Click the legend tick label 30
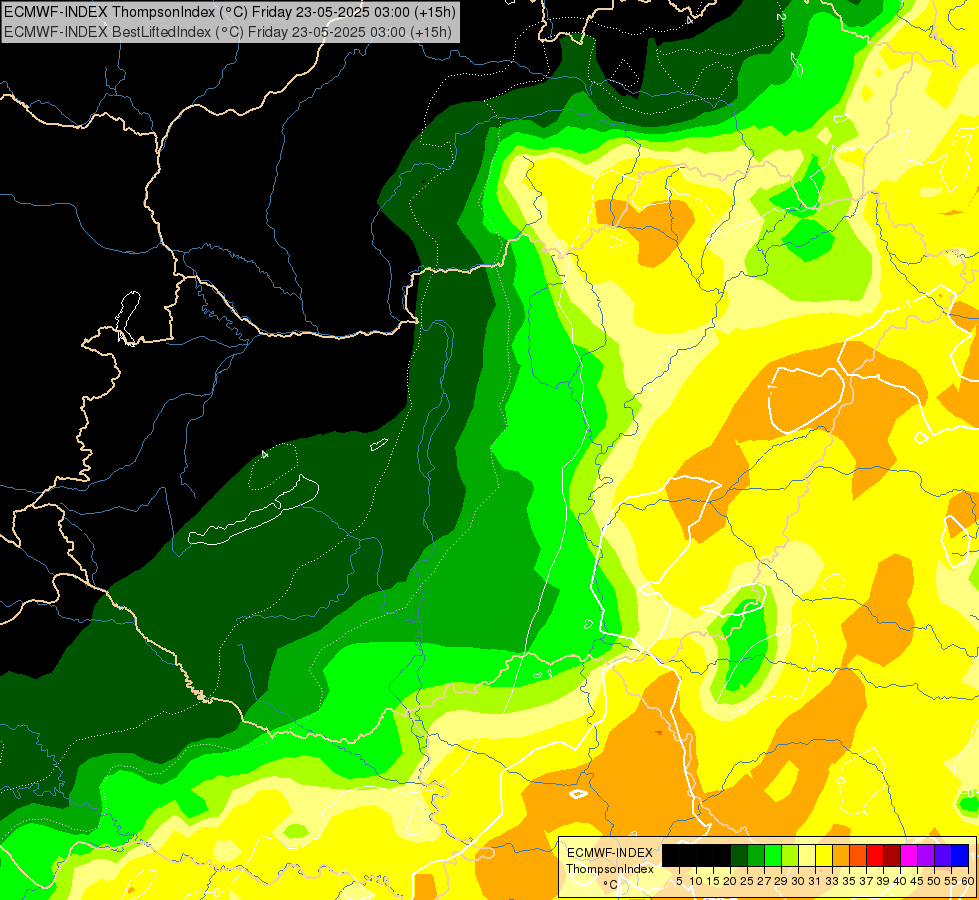979x900 pixels. (x=797, y=881)
